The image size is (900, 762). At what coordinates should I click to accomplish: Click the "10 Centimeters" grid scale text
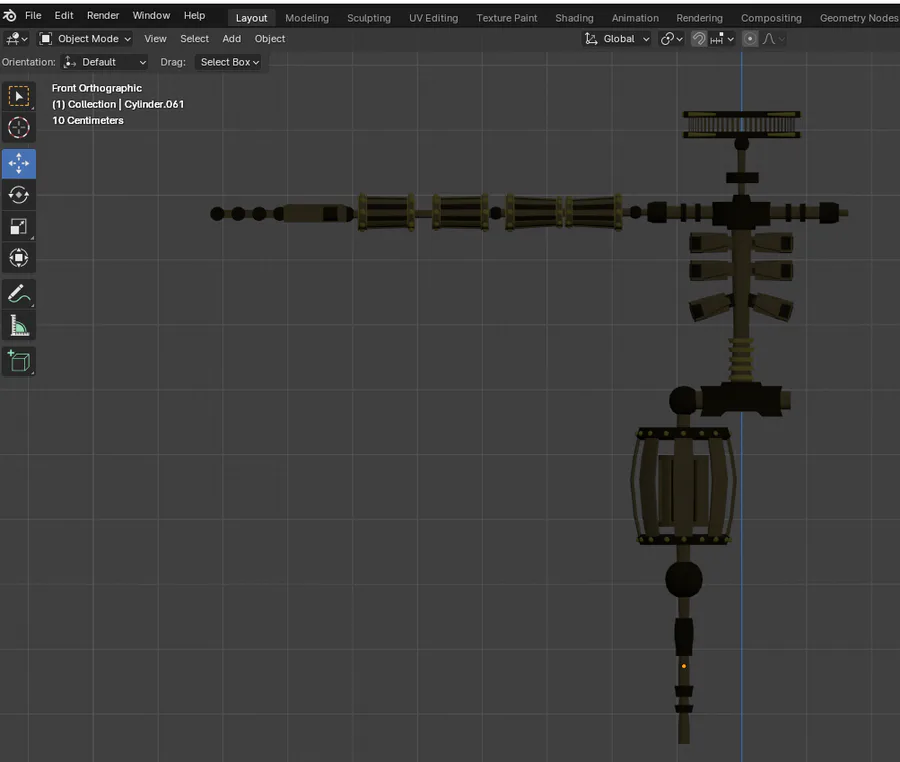pos(88,120)
